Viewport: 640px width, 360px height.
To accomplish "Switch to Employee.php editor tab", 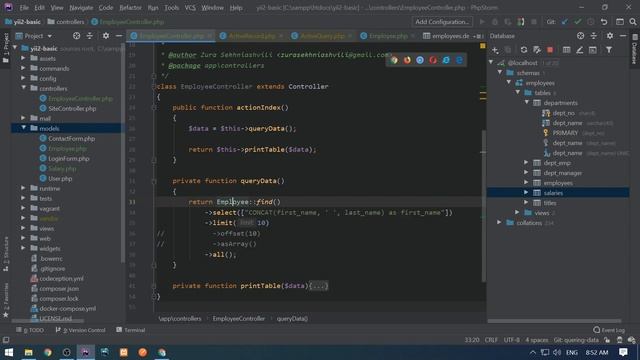I will click(388, 36).
